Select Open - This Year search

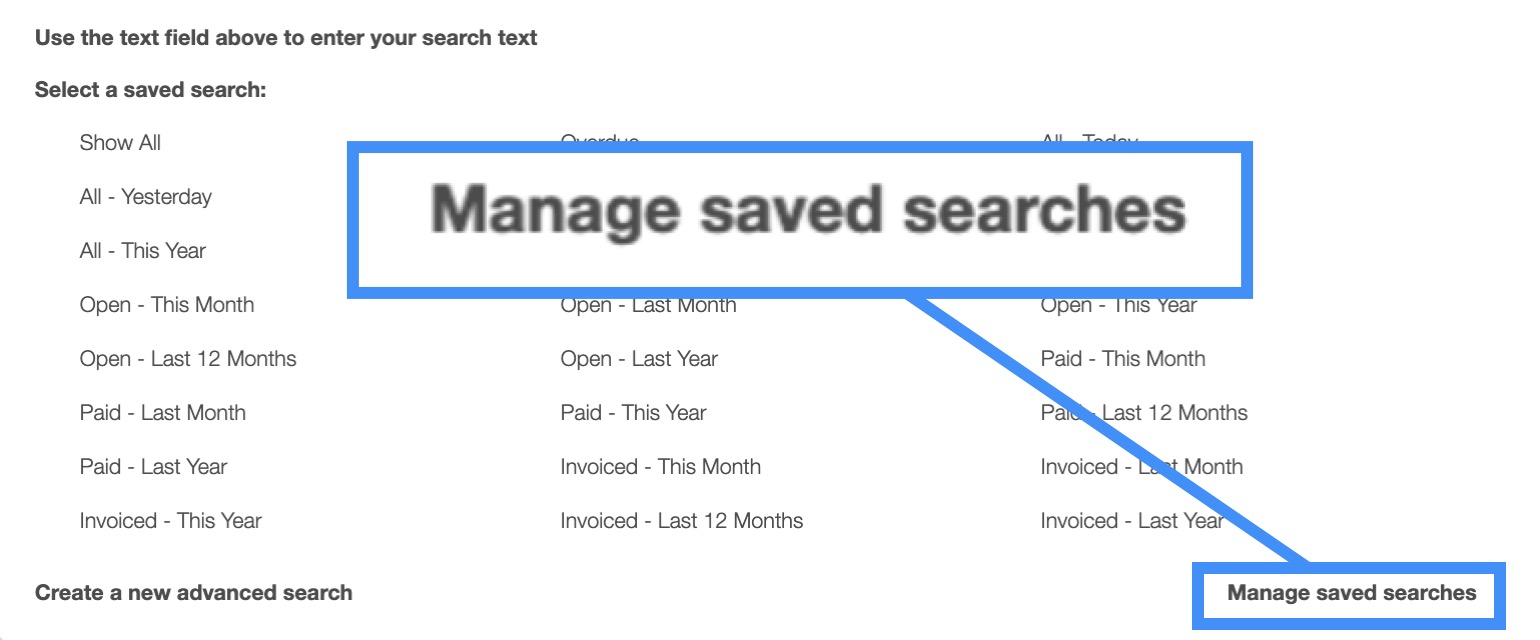coord(1118,307)
